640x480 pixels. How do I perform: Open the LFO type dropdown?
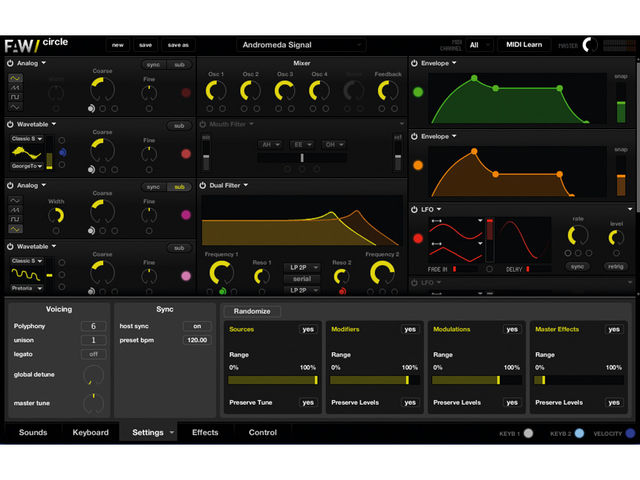(431, 209)
